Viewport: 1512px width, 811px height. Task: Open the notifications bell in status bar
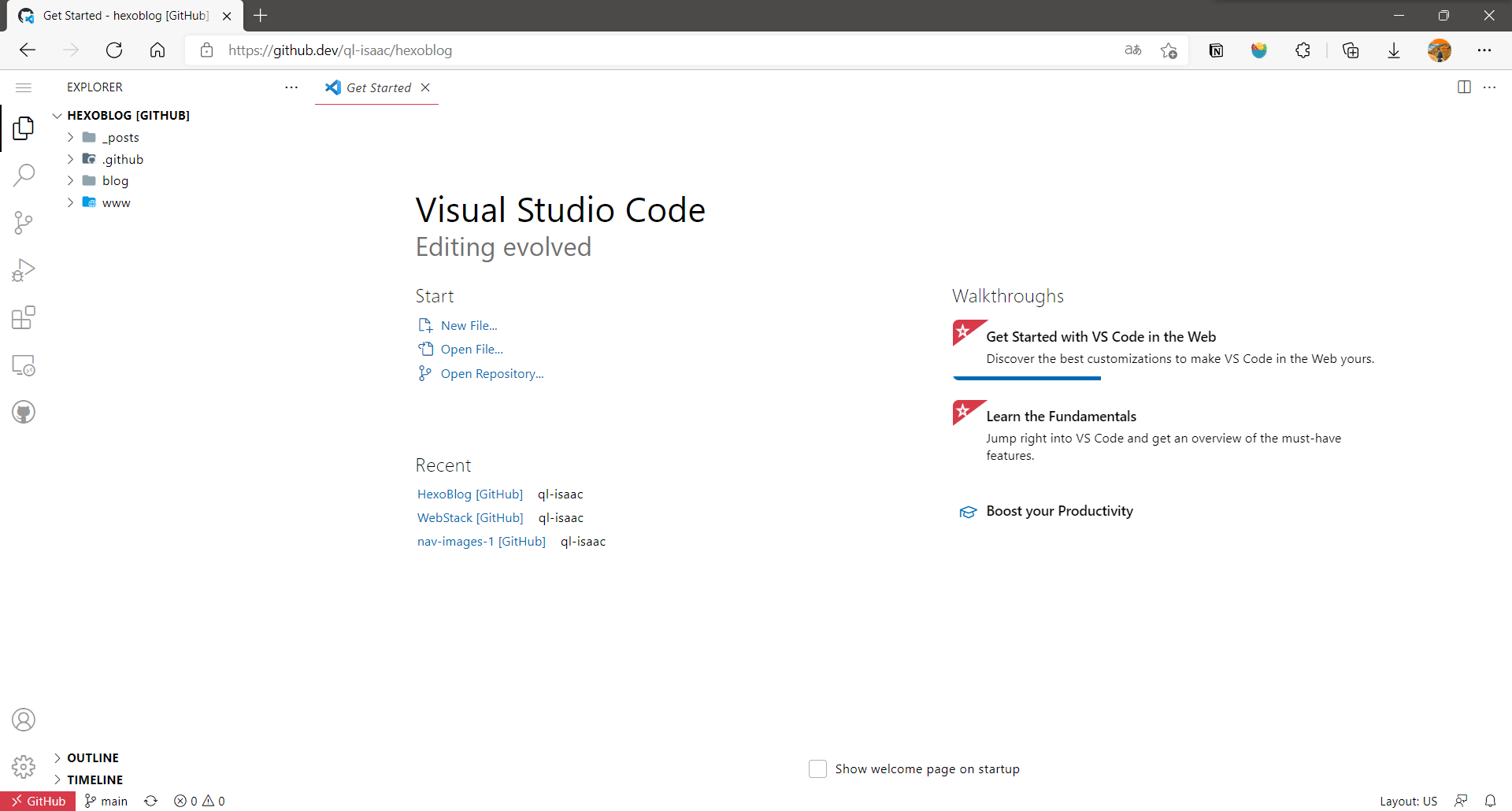(1490, 801)
